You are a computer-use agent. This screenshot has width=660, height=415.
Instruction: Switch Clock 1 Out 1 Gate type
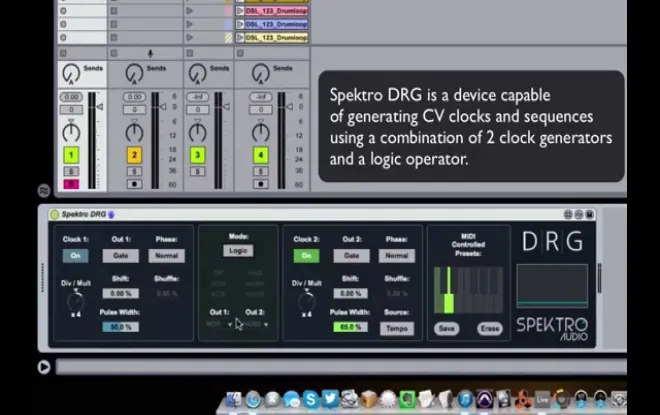(120, 255)
